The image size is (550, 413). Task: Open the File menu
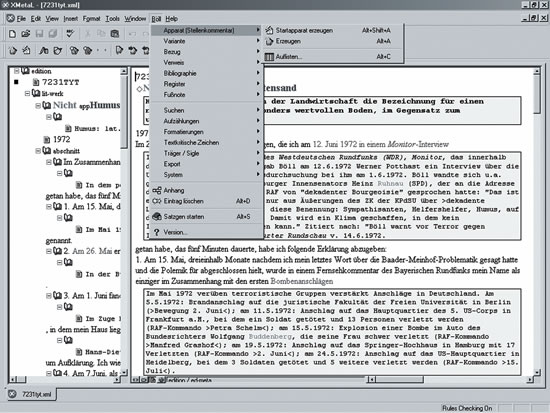pos(21,19)
